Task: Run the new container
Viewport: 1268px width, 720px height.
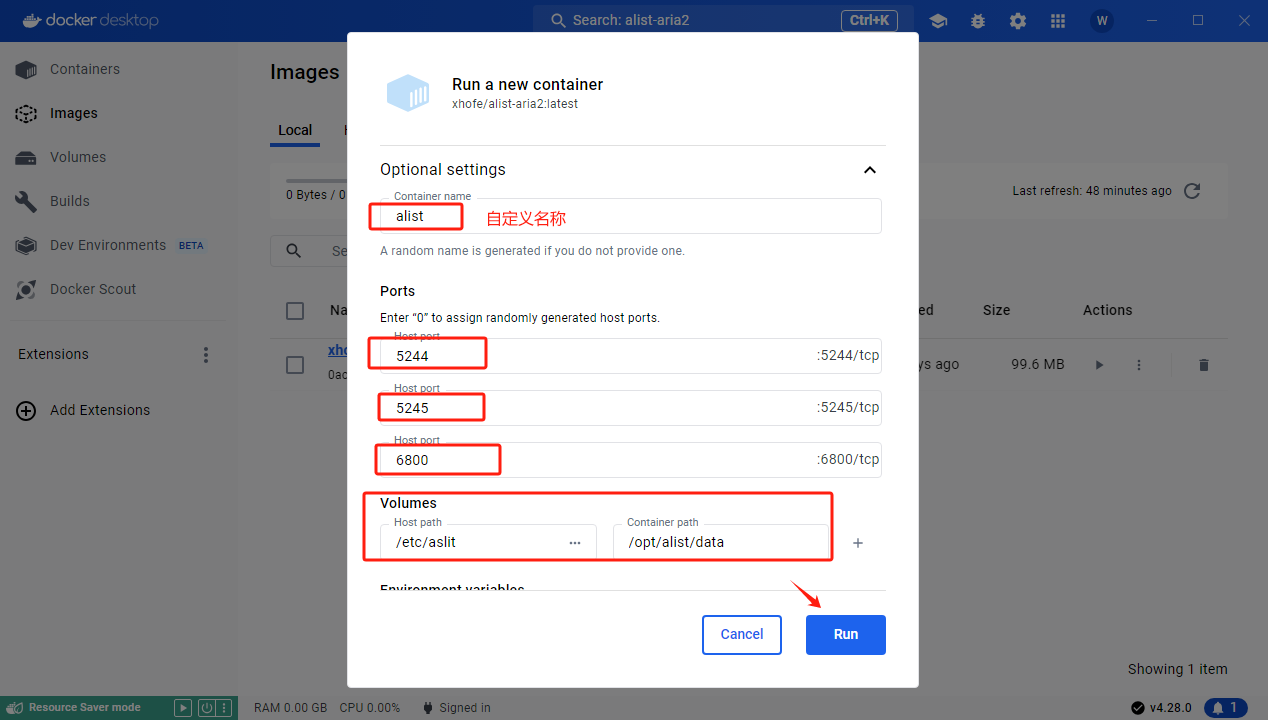Action: [x=845, y=634]
